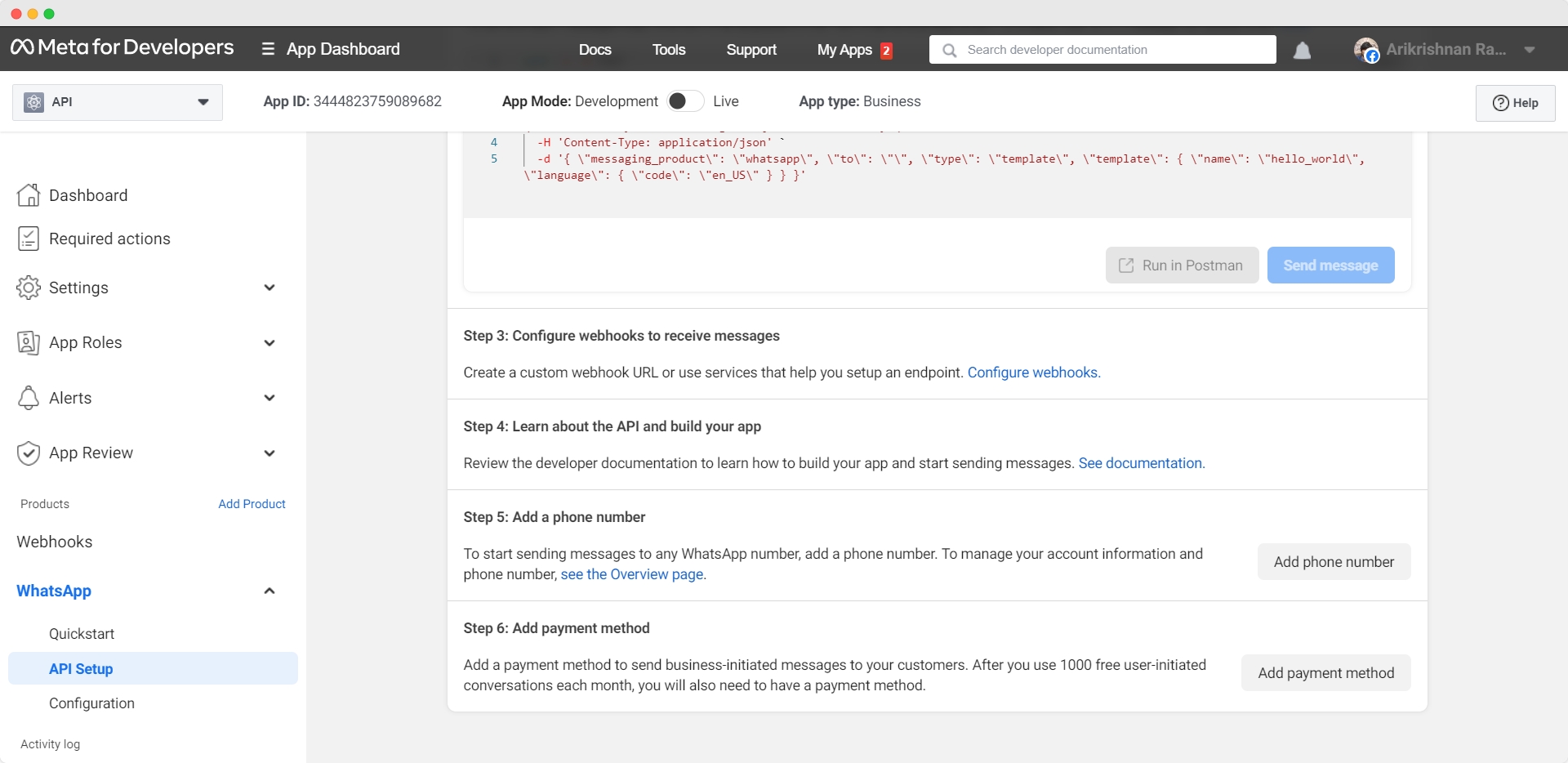Click the Send message button

[x=1330, y=265]
